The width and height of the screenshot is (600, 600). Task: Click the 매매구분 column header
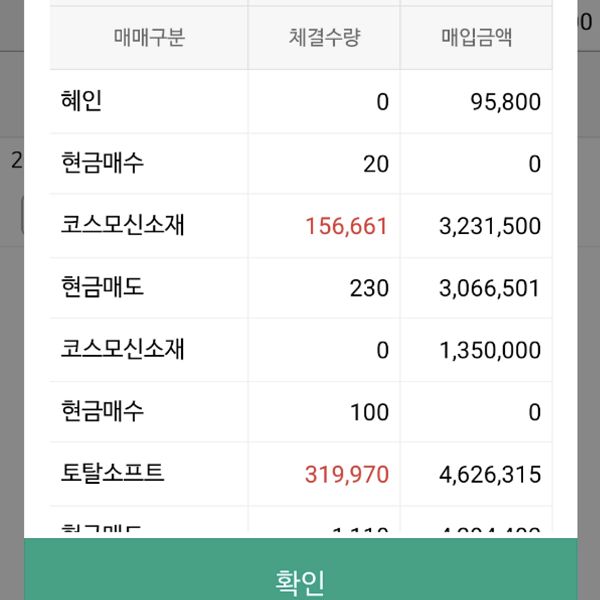point(150,38)
